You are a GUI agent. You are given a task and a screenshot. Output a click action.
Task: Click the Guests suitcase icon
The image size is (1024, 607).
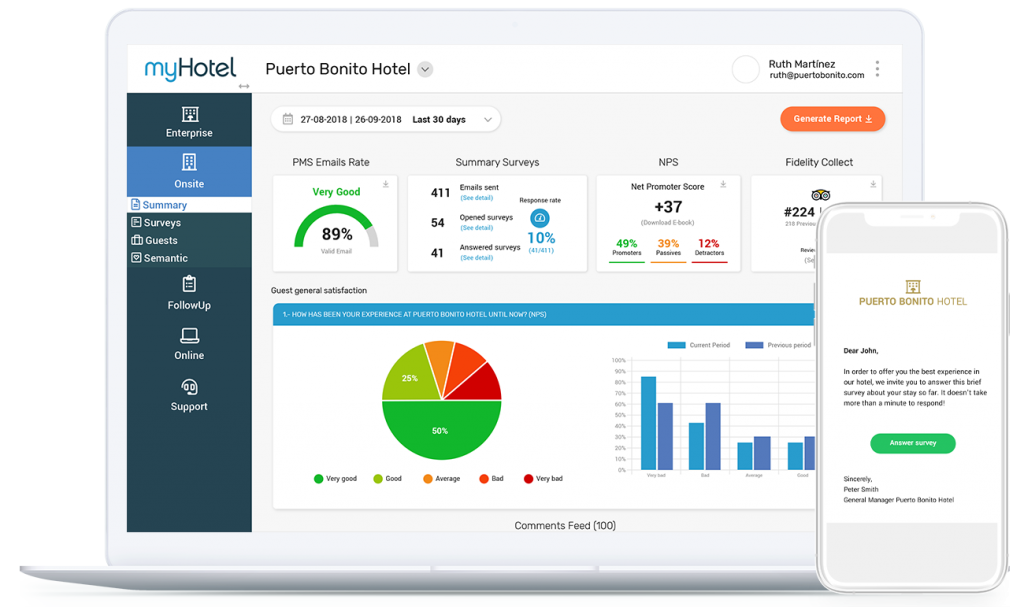tap(136, 240)
